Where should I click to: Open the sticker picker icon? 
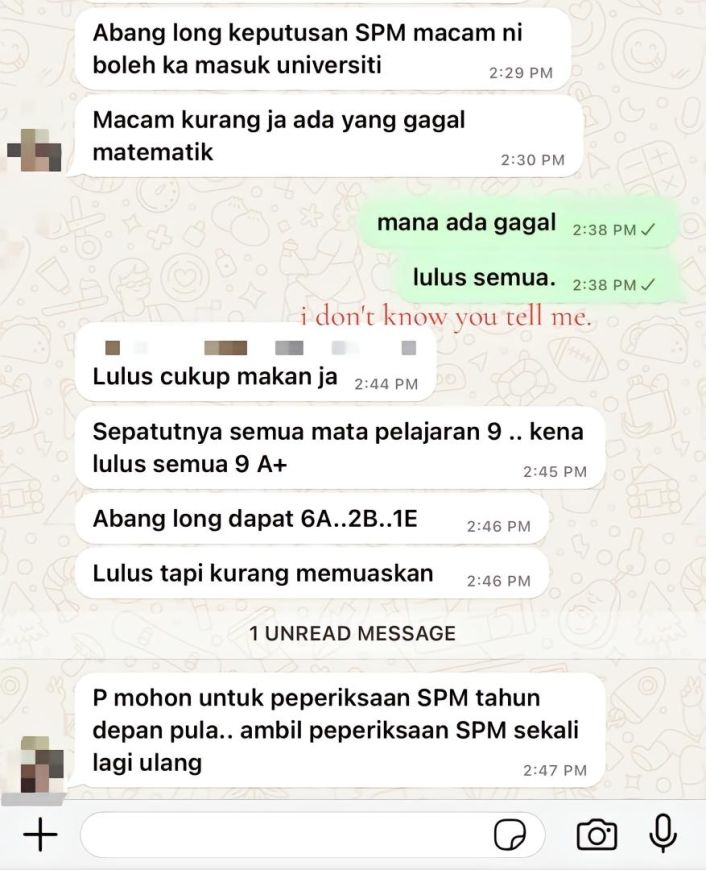point(510,834)
